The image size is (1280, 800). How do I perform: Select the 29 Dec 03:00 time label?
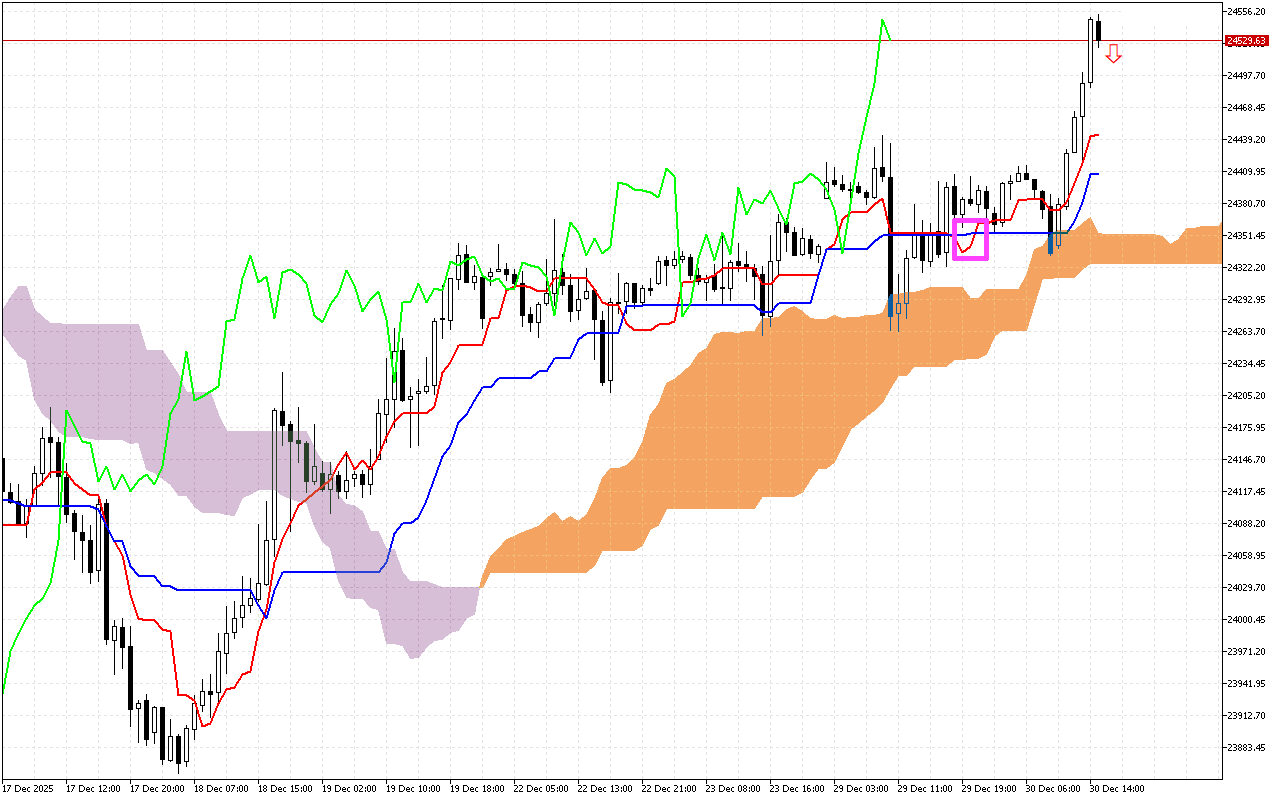click(x=861, y=788)
